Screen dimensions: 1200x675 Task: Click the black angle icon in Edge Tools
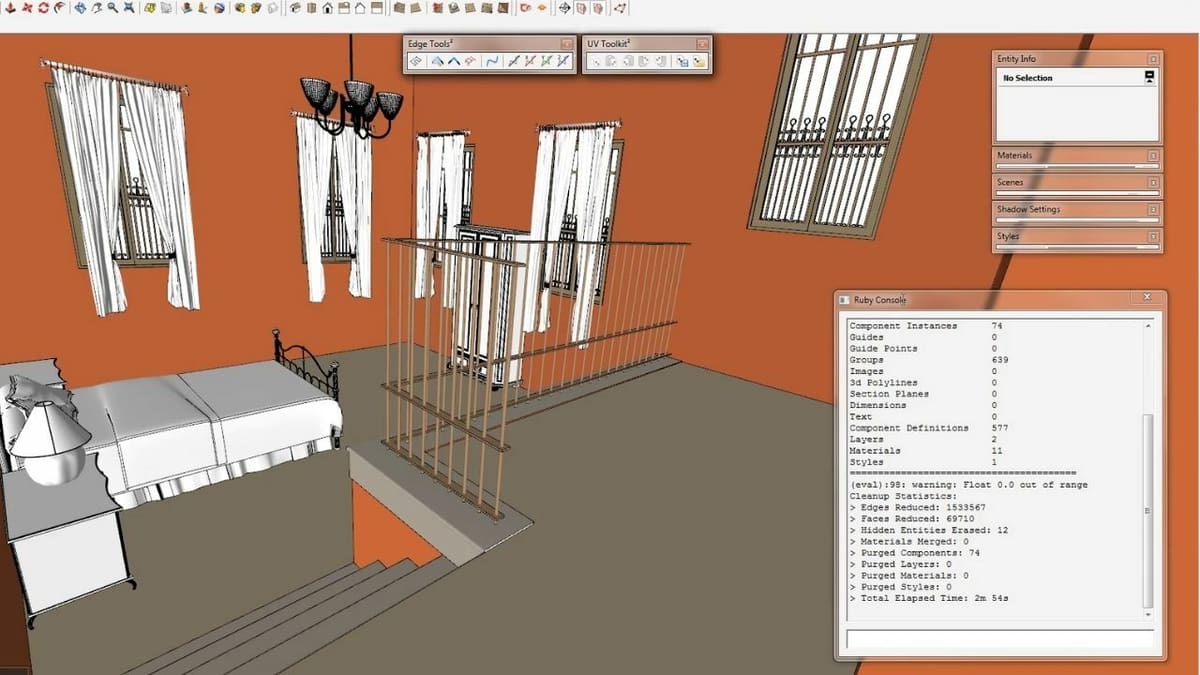point(453,61)
